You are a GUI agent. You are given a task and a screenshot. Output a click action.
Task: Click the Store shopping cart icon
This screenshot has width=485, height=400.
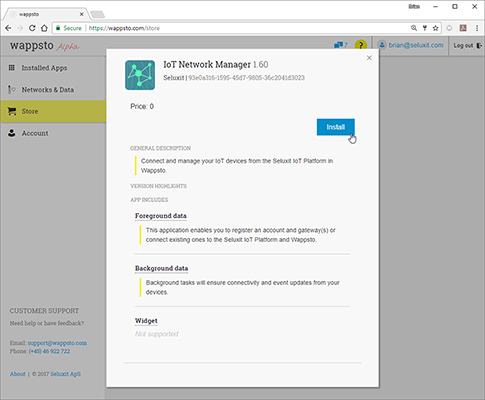click(12, 111)
